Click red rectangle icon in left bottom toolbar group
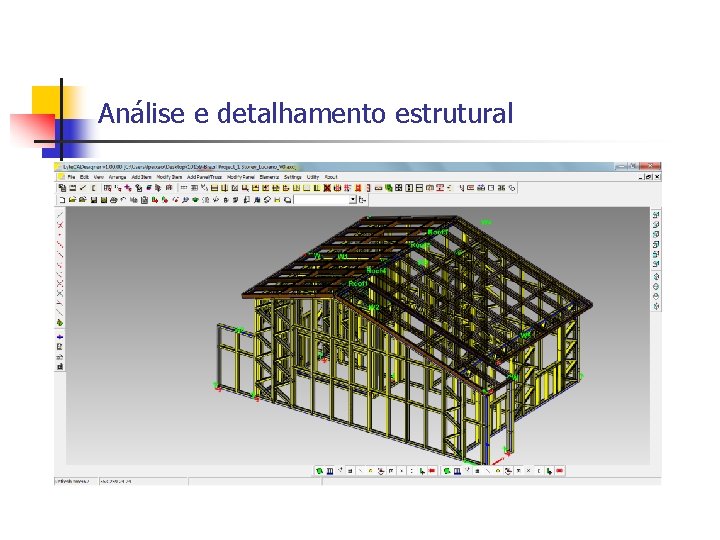720x540 pixels. tap(432, 471)
